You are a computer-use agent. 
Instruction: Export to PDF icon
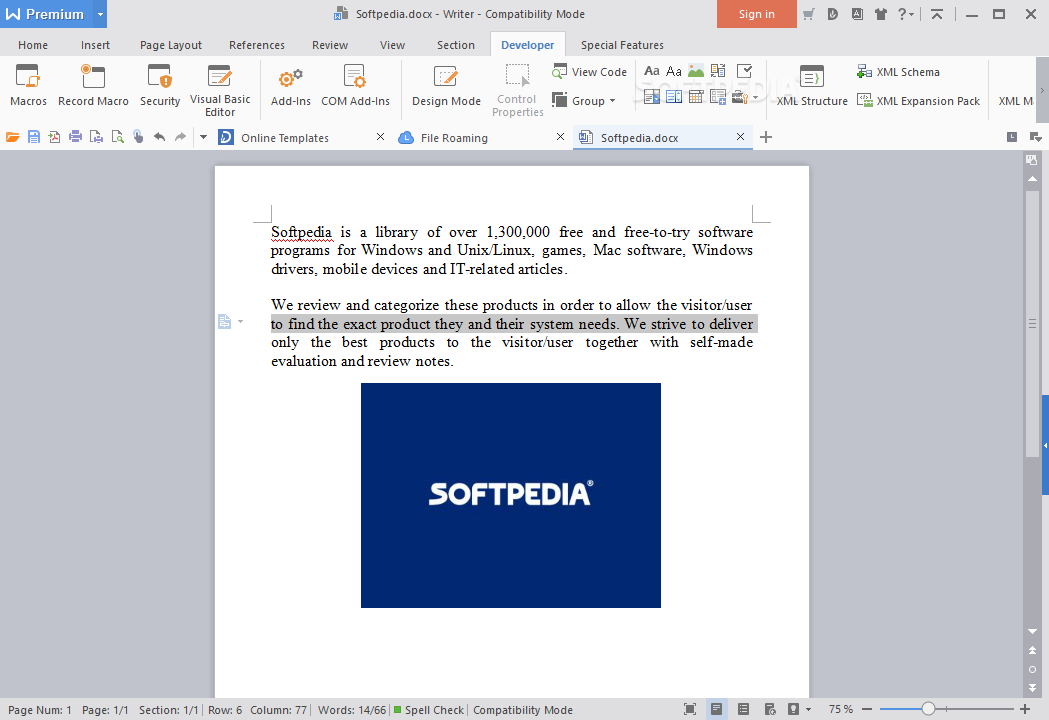[x=54, y=137]
